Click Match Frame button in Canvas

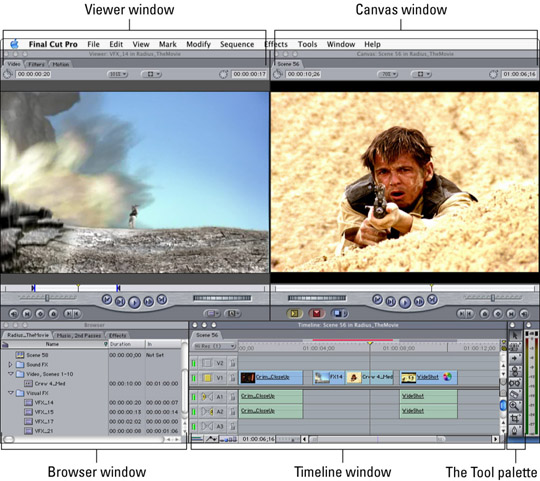[524, 314]
